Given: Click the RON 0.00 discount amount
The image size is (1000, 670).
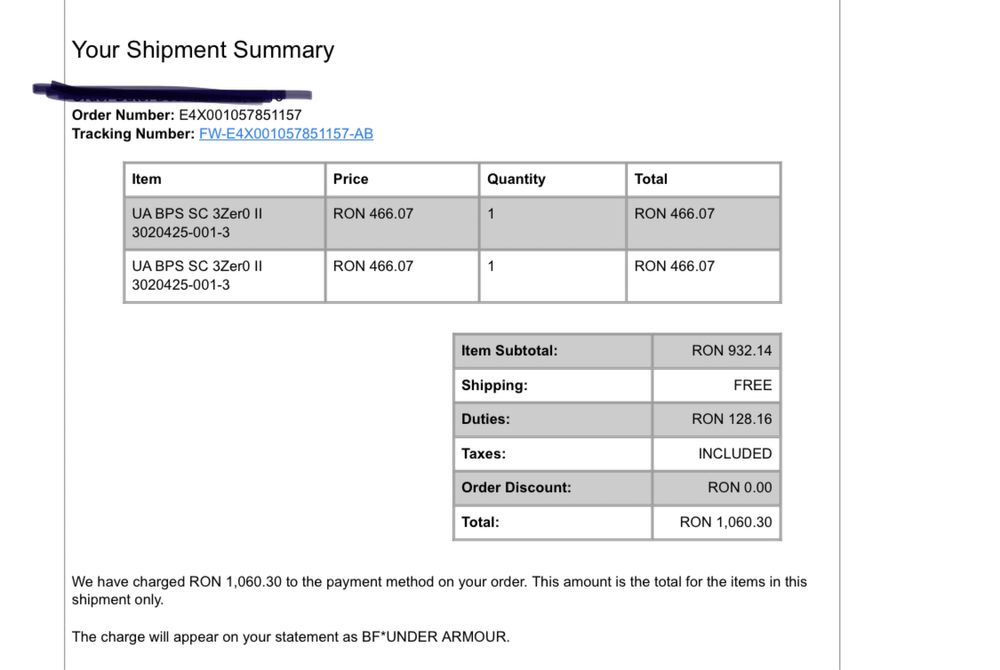Looking at the screenshot, I should tap(739, 487).
